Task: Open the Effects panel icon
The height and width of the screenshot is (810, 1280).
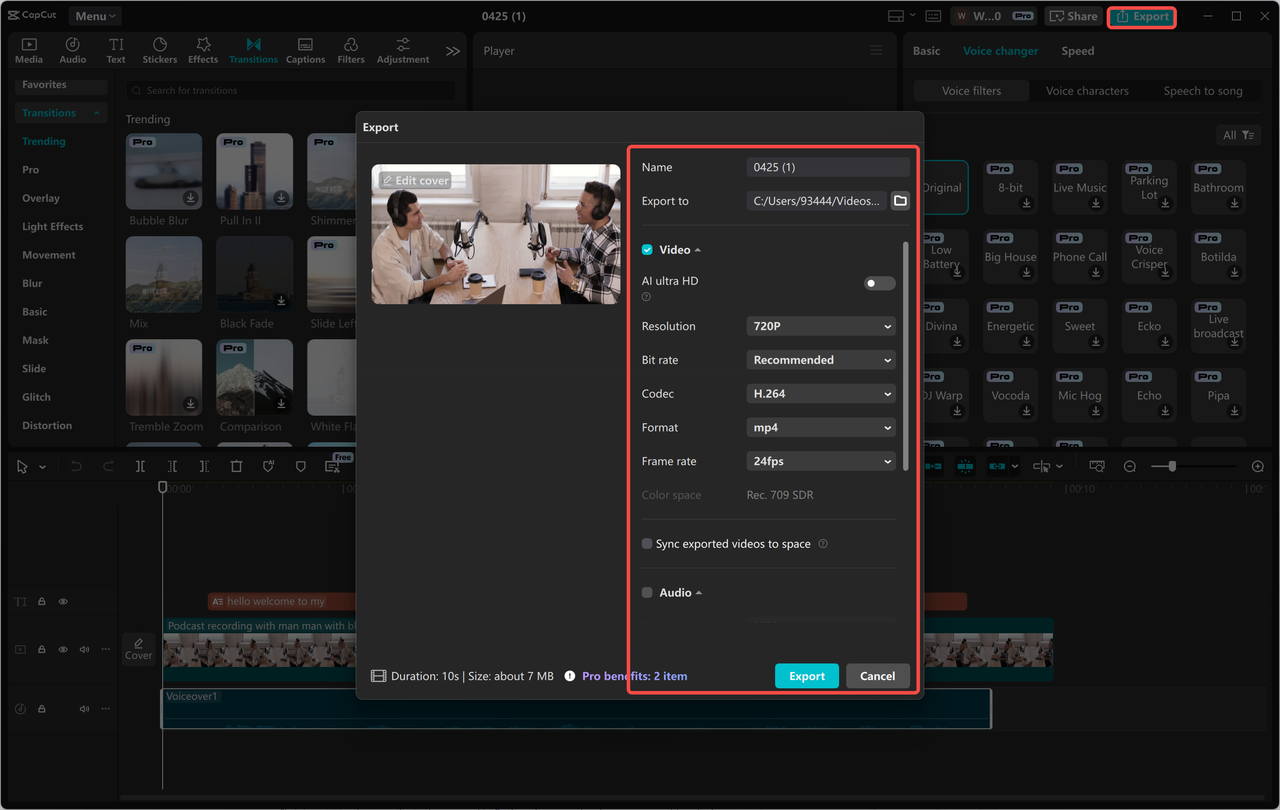Action: (x=203, y=50)
